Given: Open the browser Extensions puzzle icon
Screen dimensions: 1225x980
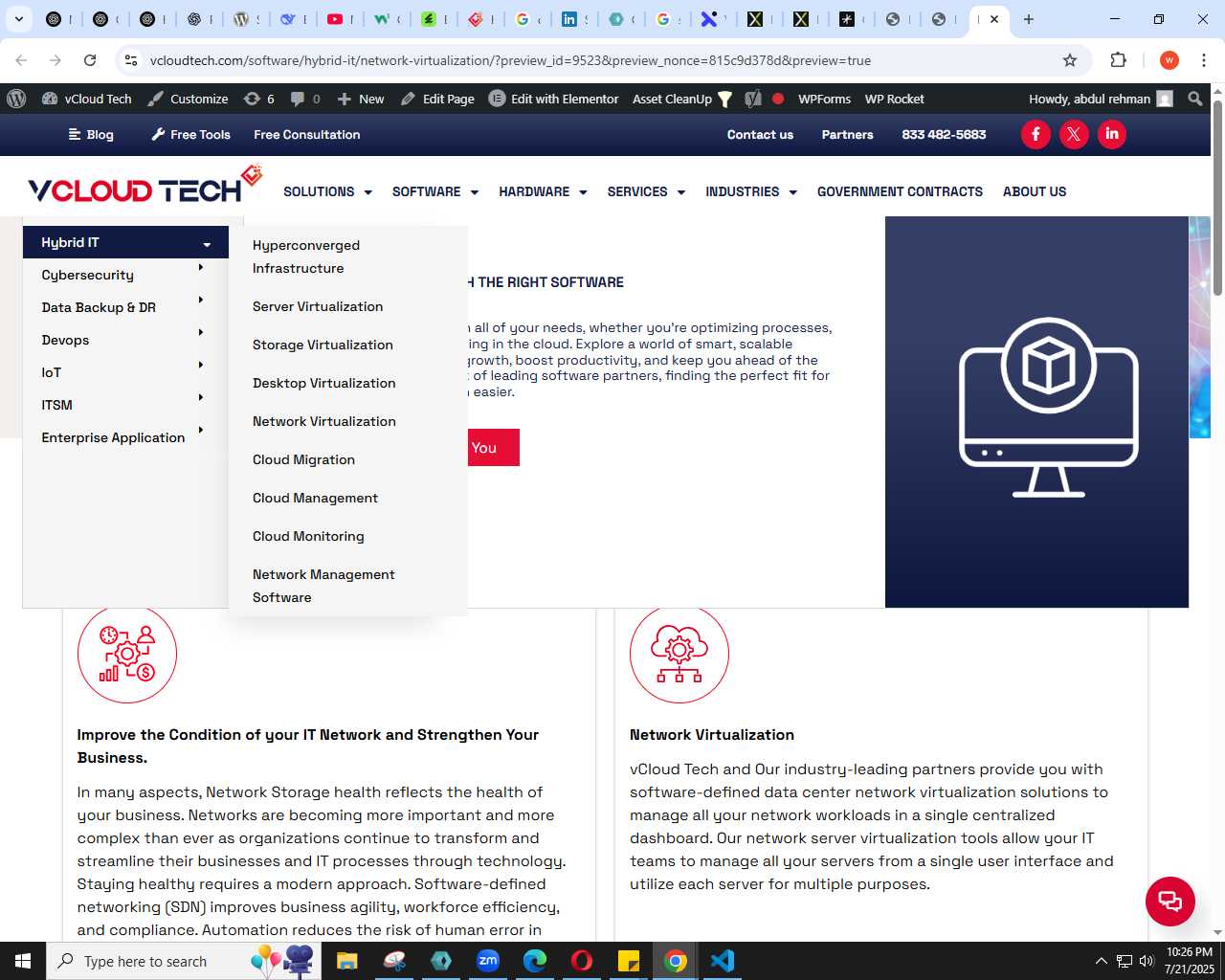Looking at the screenshot, I should tap(1118, 60).
